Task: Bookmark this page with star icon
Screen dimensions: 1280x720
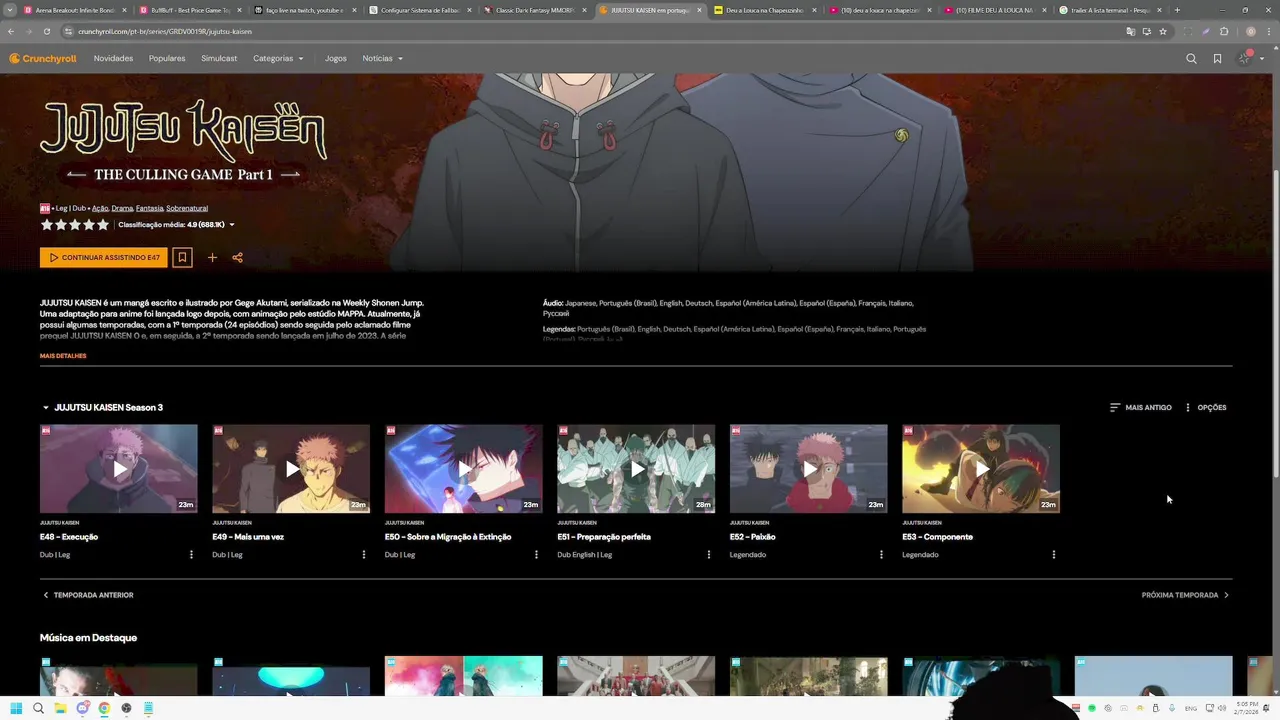Action: (x=1163, y=31)
